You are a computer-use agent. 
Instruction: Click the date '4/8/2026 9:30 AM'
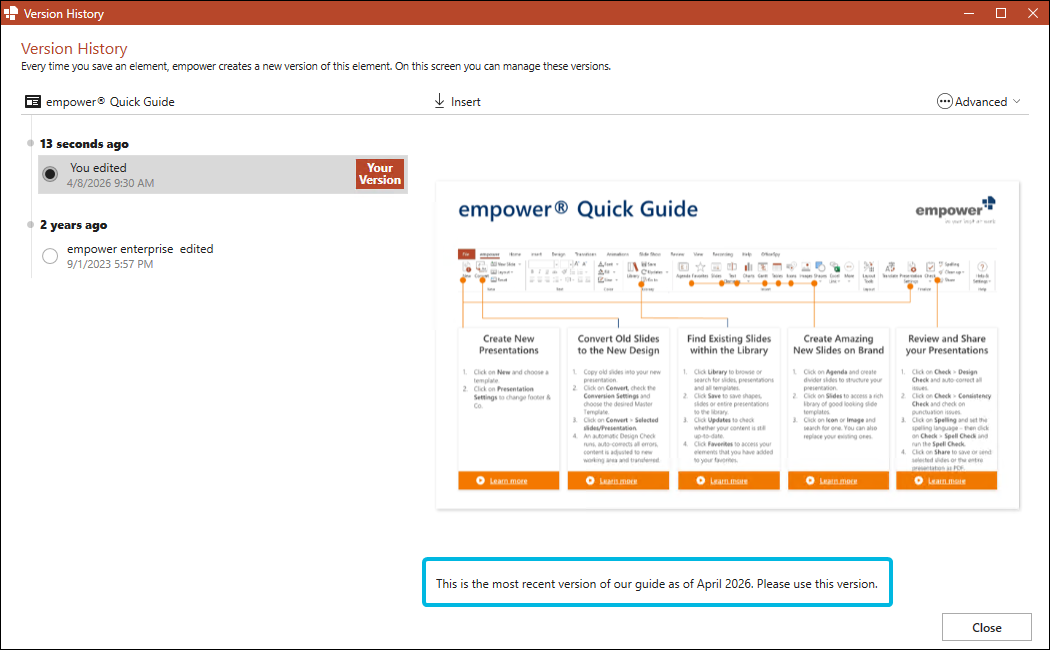click(x=110, y=183)
